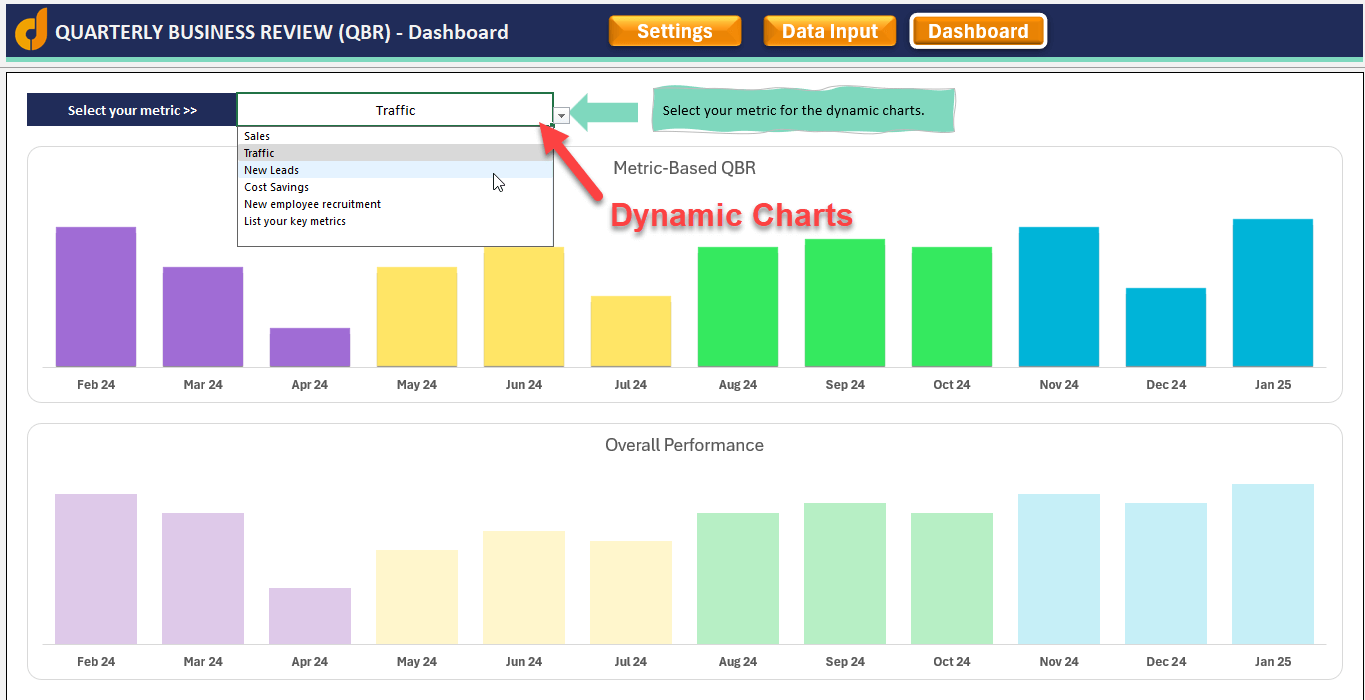Select the cyan Jan 25 bar in top chart
The height and width of the screenshot is (700, 1365).
(1272, 293)
